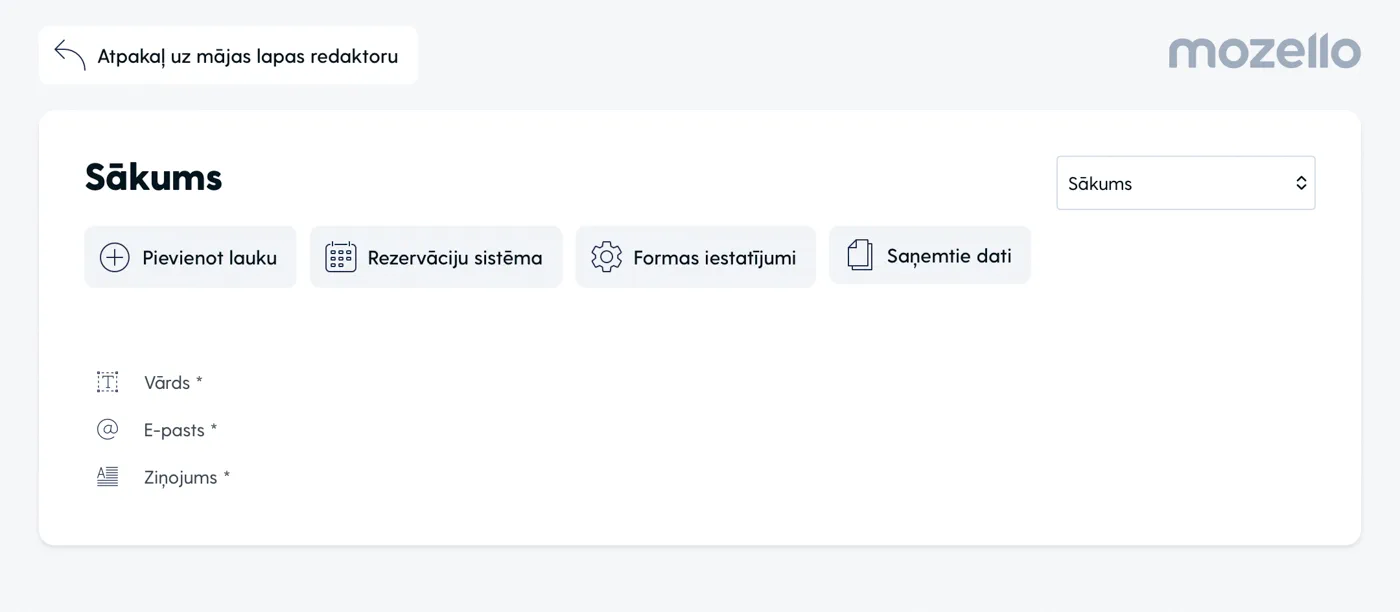Click the received data documents icon
Screen dimensions: 1400x612
tap(860, 255)
